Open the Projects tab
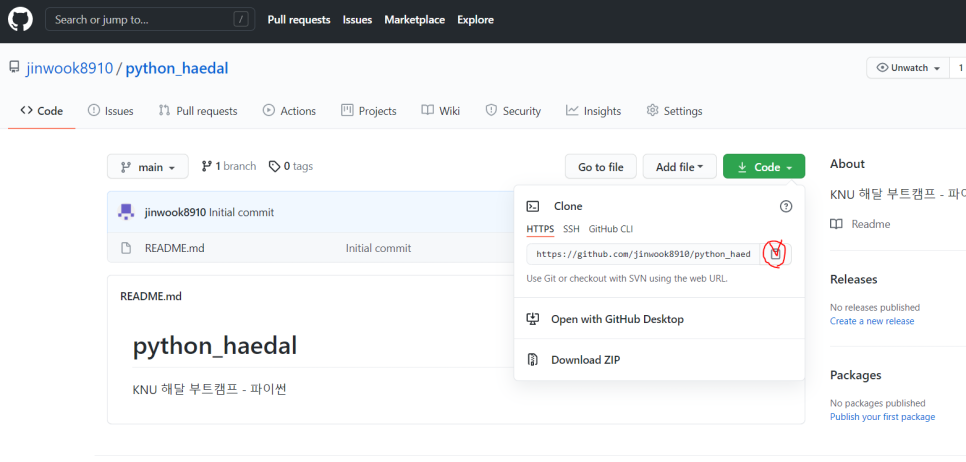This screenshot has width=966, height=462. click(x=368, y=111)
